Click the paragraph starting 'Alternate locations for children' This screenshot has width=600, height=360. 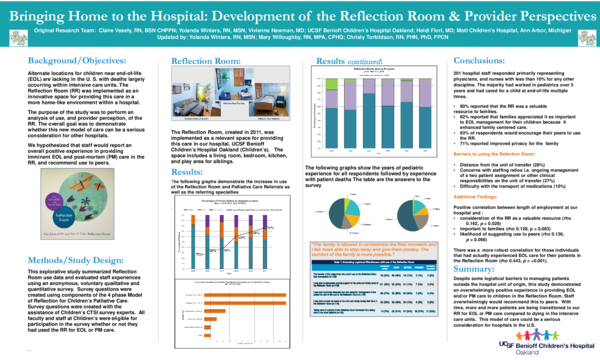point(86,88)
